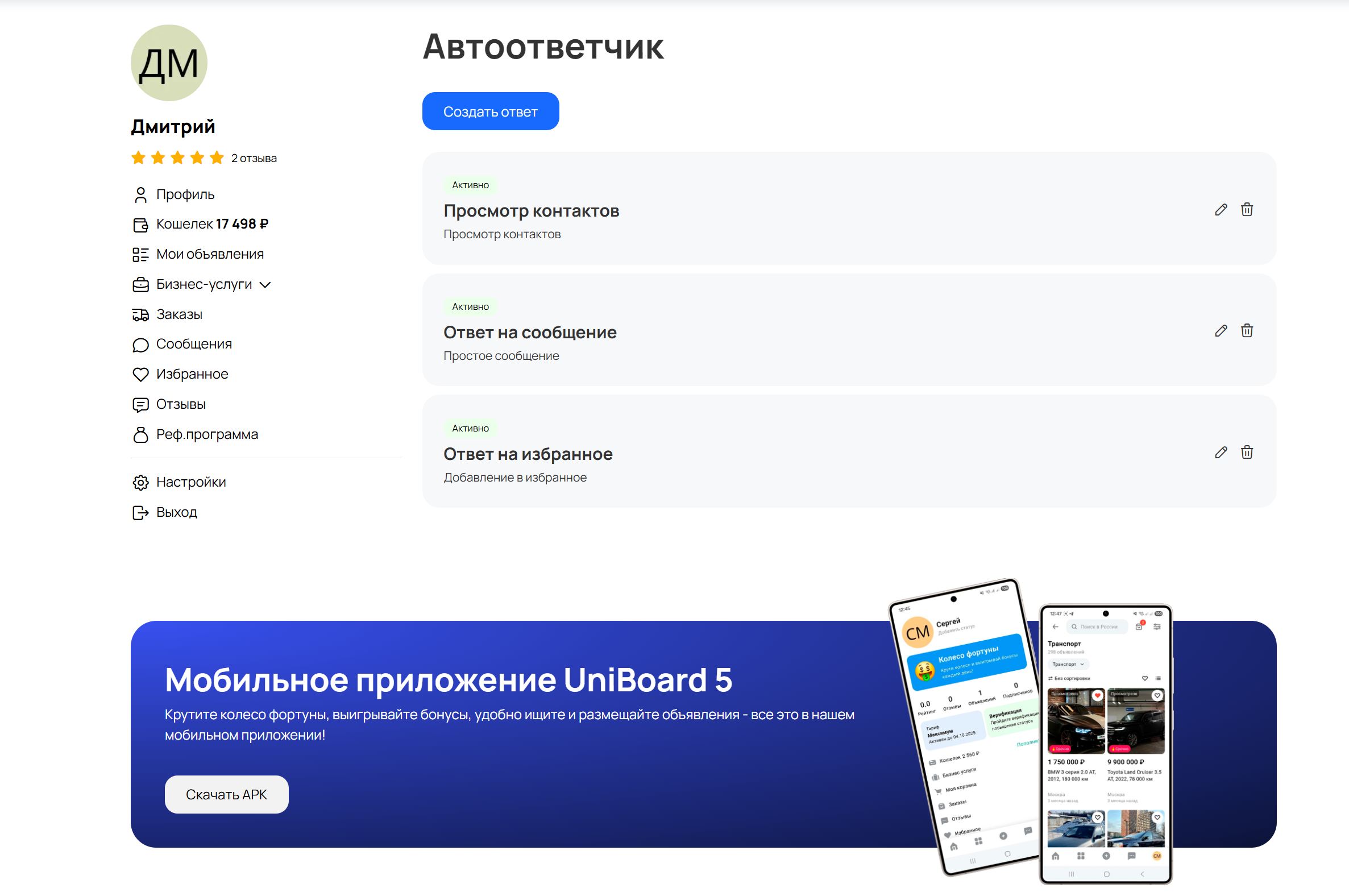Screen dimensions: 1349x896
Task: Log out via Выход
Action: (x=176, y=513)
